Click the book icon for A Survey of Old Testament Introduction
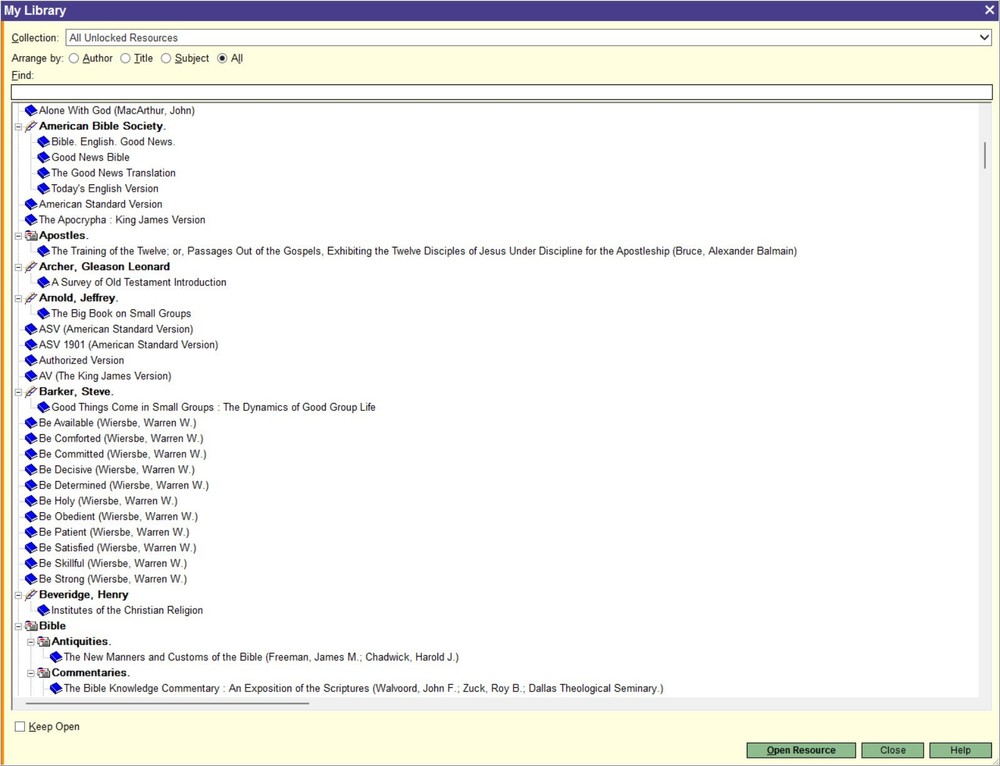The height and width of the screenshot is (766, 1000). pyautogui.click(x=42, y=282)
